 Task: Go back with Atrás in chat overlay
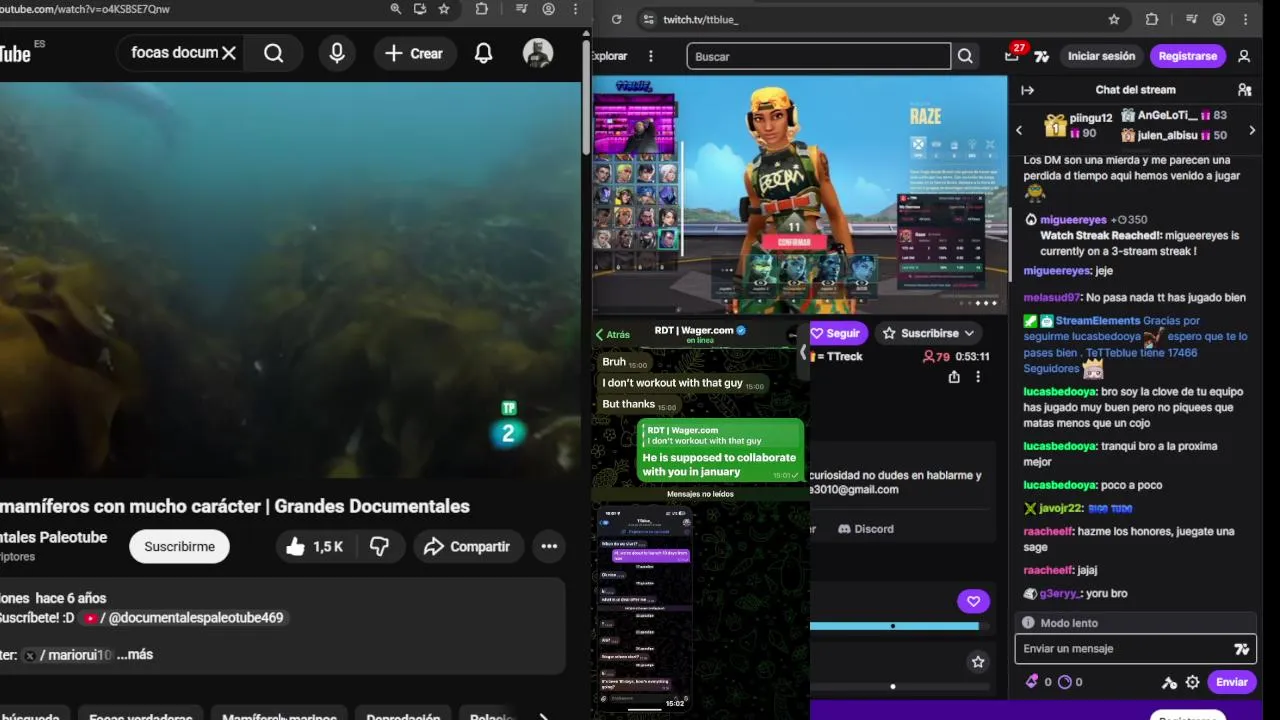click(x=613, y=335)
